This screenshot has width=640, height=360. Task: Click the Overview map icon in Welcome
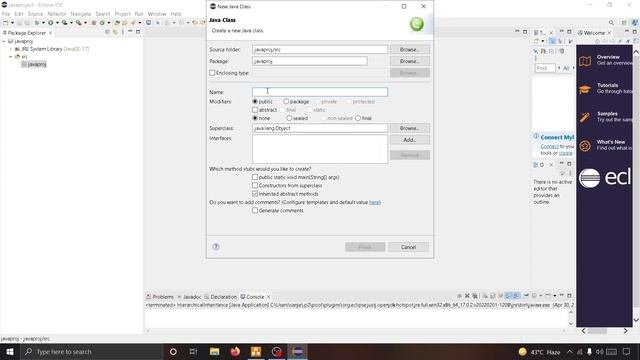tap(585, 61)
